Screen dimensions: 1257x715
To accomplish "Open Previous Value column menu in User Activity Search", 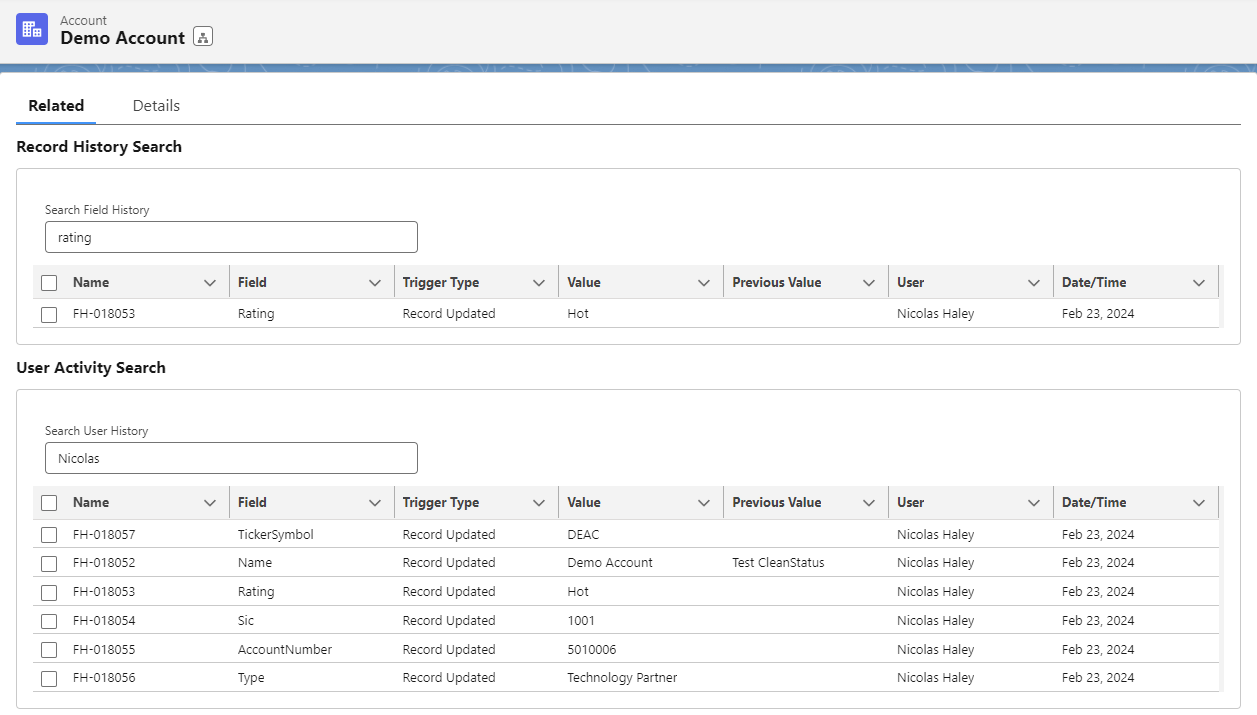I will point(869,503).
